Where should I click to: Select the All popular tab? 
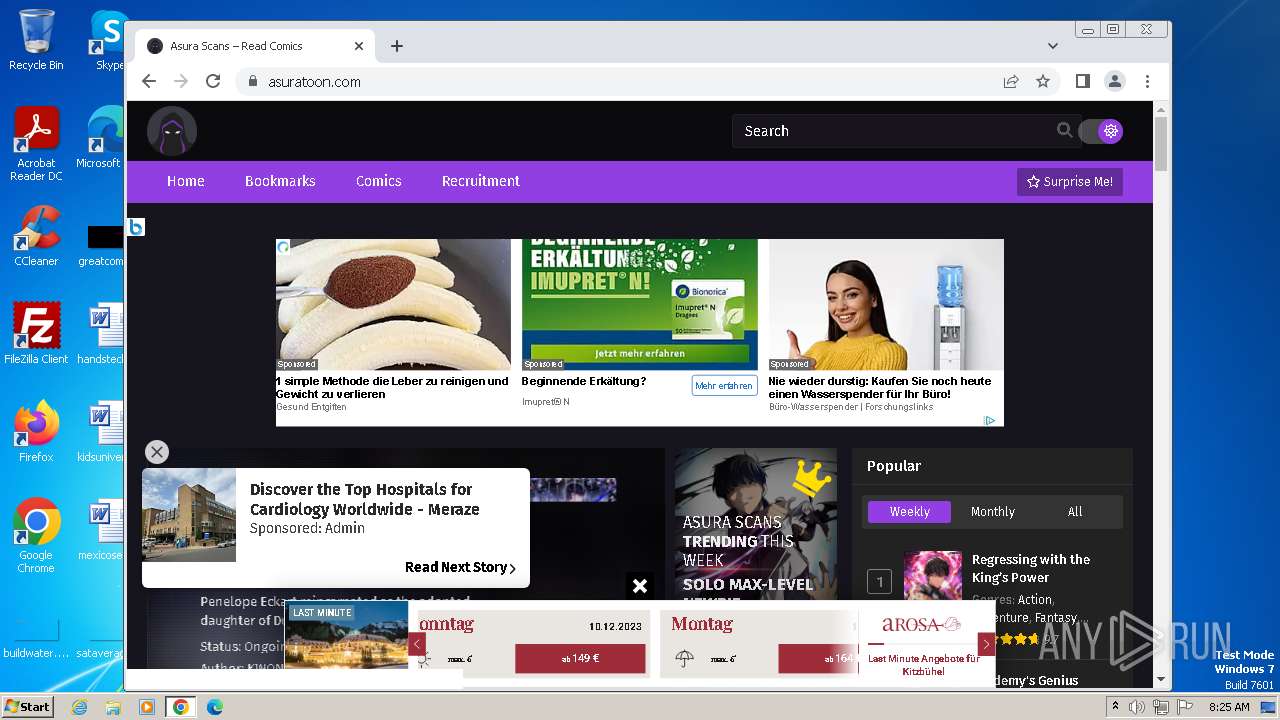point(1075,511)
